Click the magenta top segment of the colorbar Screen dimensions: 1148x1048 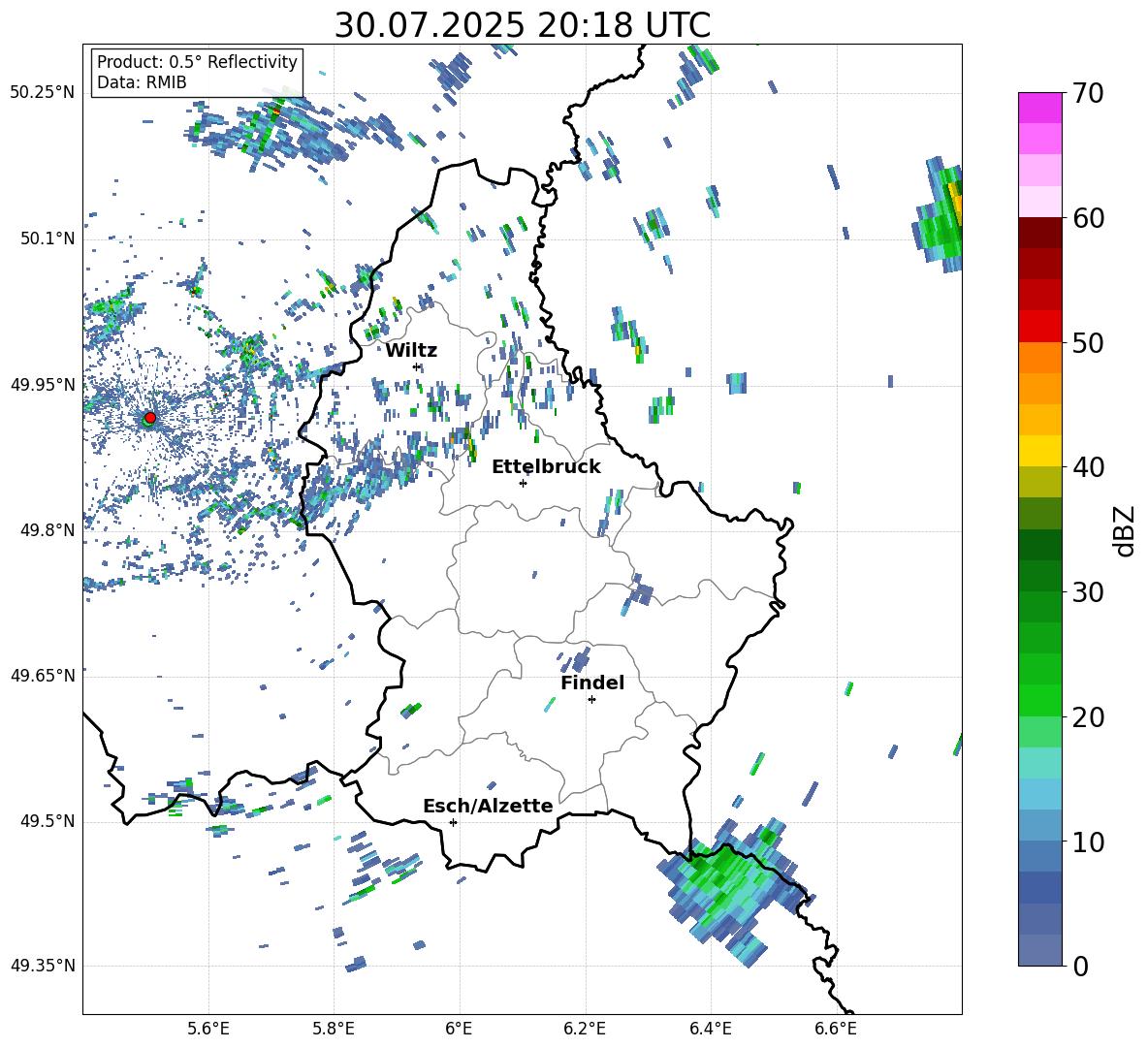click(x=1039, y=108)
